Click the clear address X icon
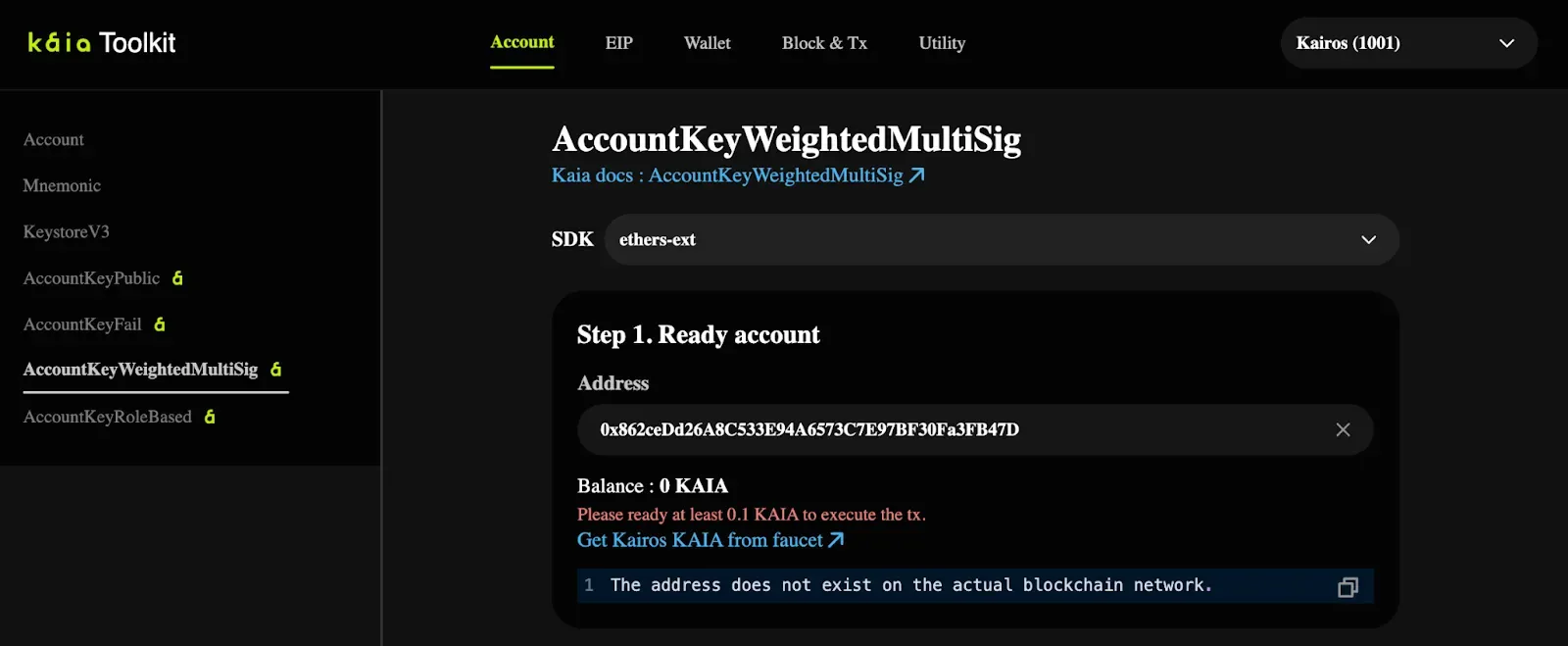 tap(1343, 429)
